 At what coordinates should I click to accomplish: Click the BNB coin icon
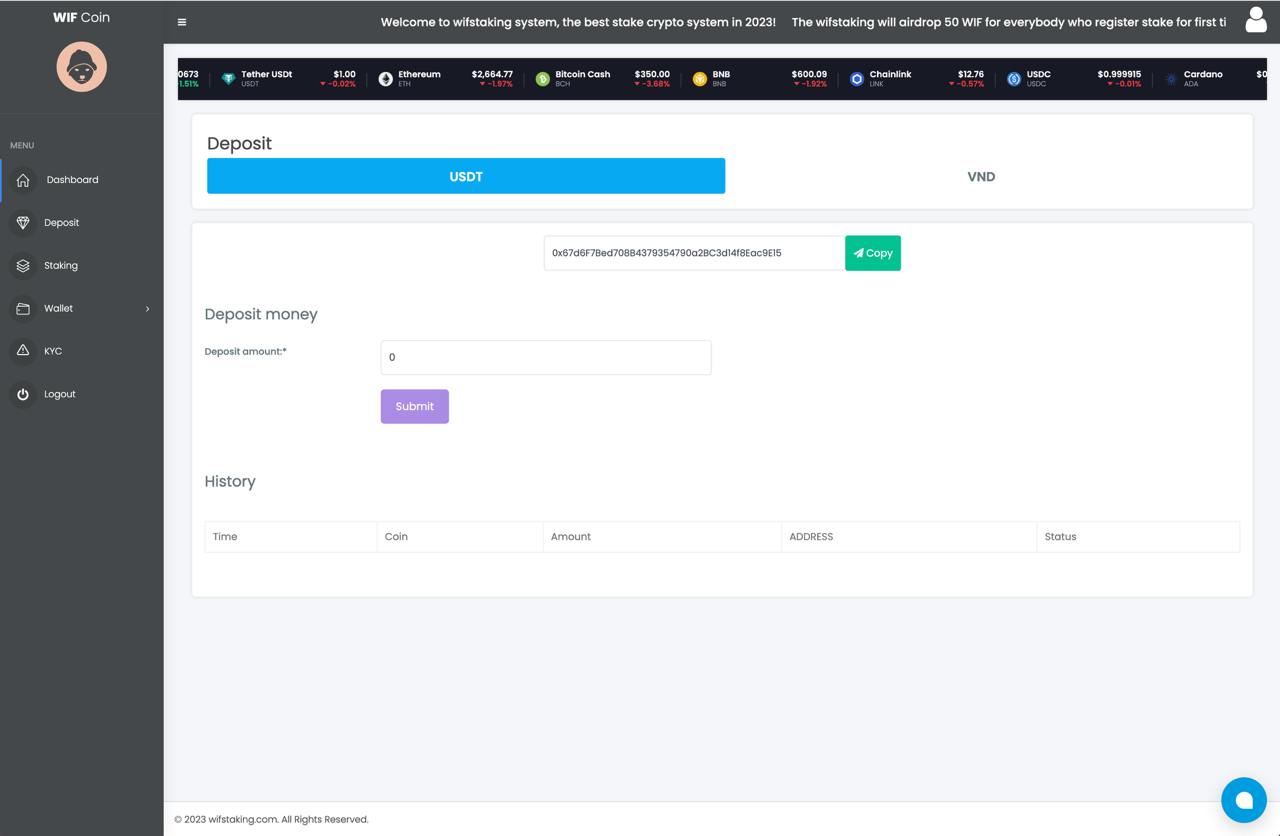click(699, 79)
